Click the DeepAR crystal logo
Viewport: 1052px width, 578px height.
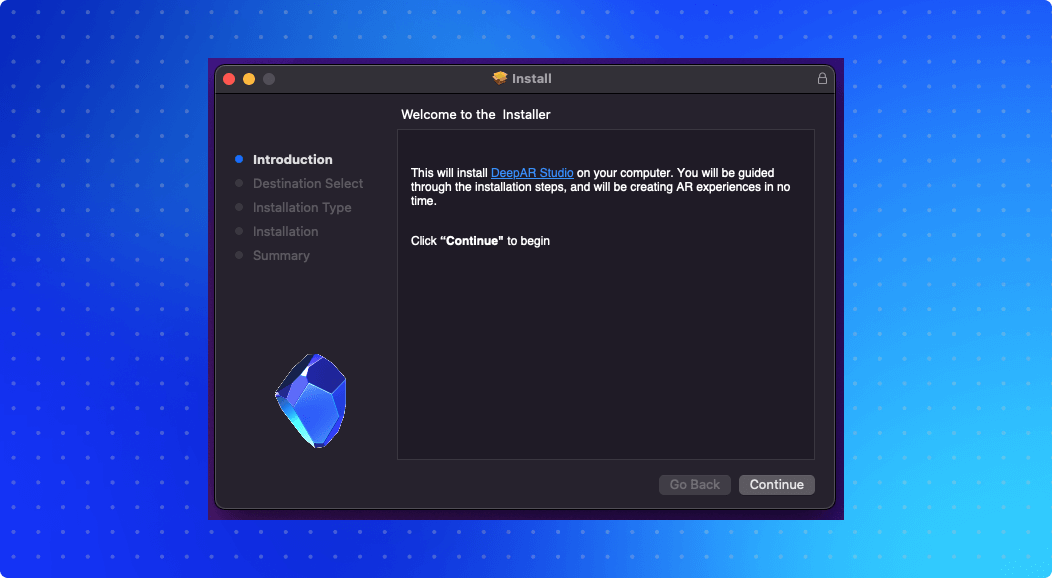tap(309, 399)
